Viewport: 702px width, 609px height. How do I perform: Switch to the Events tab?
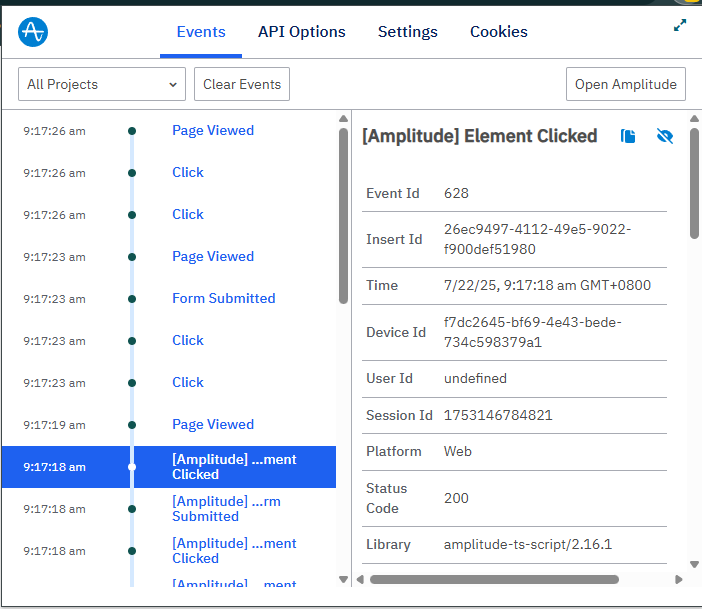[201, 32]
